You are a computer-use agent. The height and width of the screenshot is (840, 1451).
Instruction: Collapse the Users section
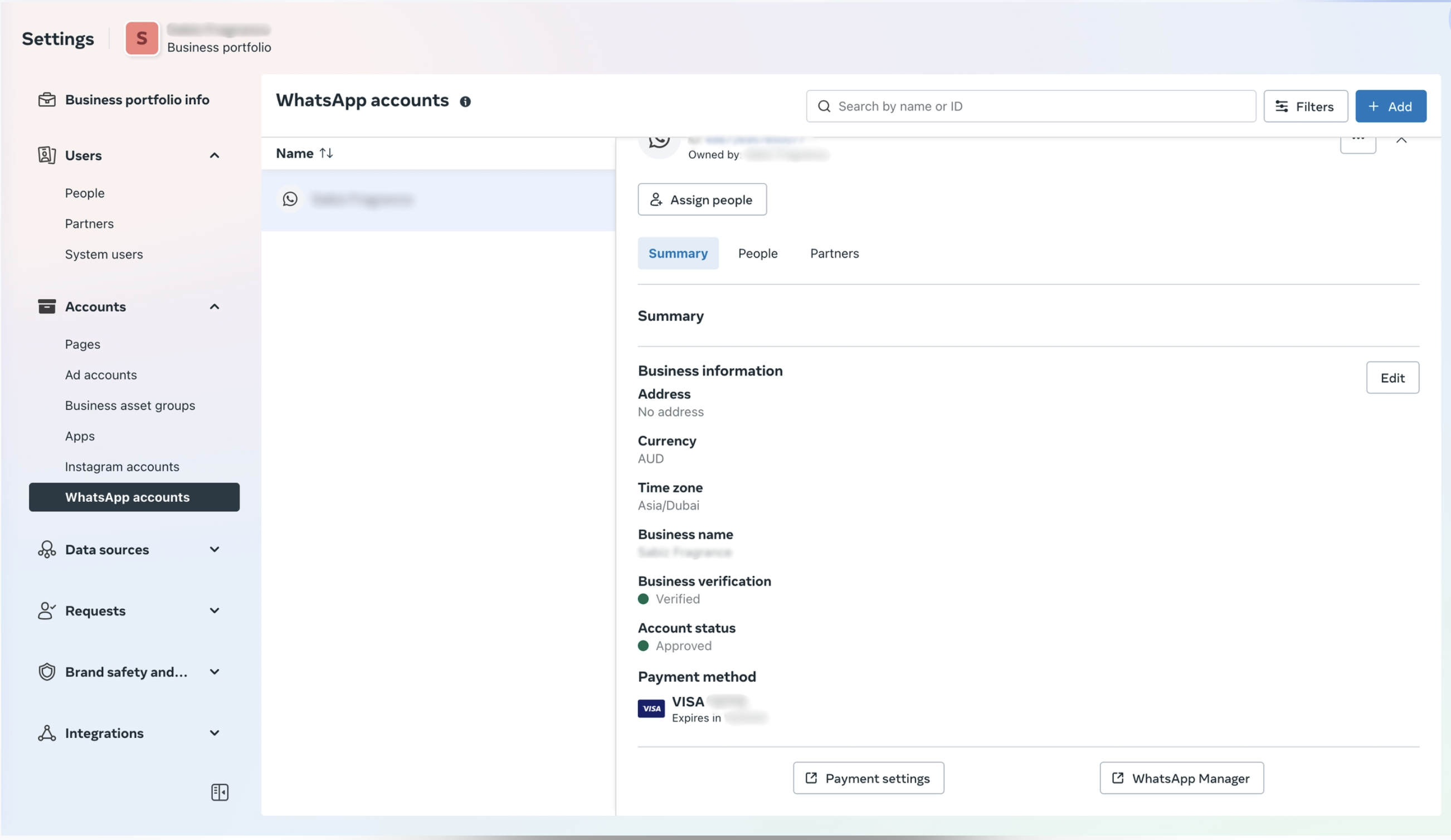214,155
